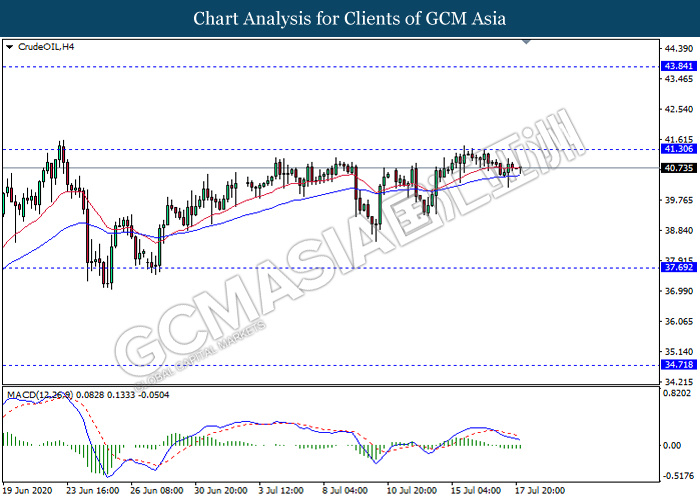Click the 42.540 price axis value
This screenshot has height=500, width=700.
pos(679,109)
